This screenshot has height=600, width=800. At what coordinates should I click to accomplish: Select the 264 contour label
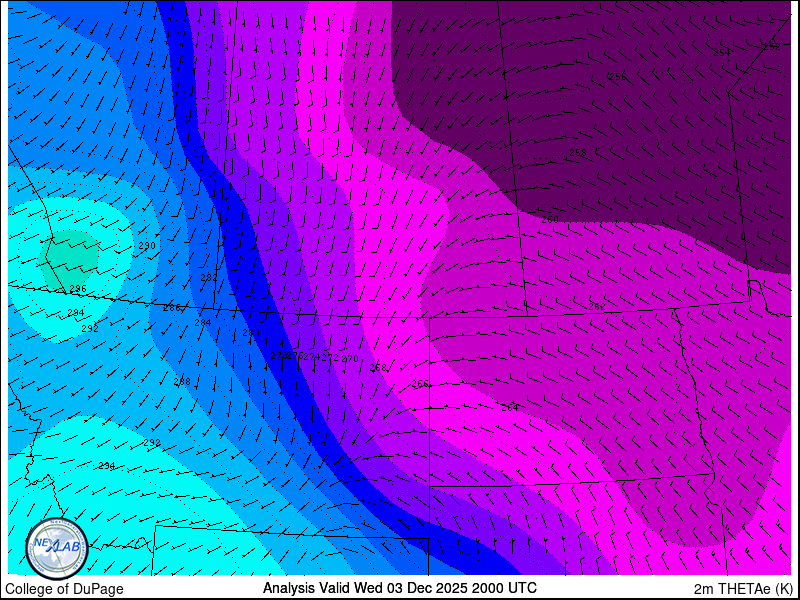pyautogui.click(x=510, y=408)
